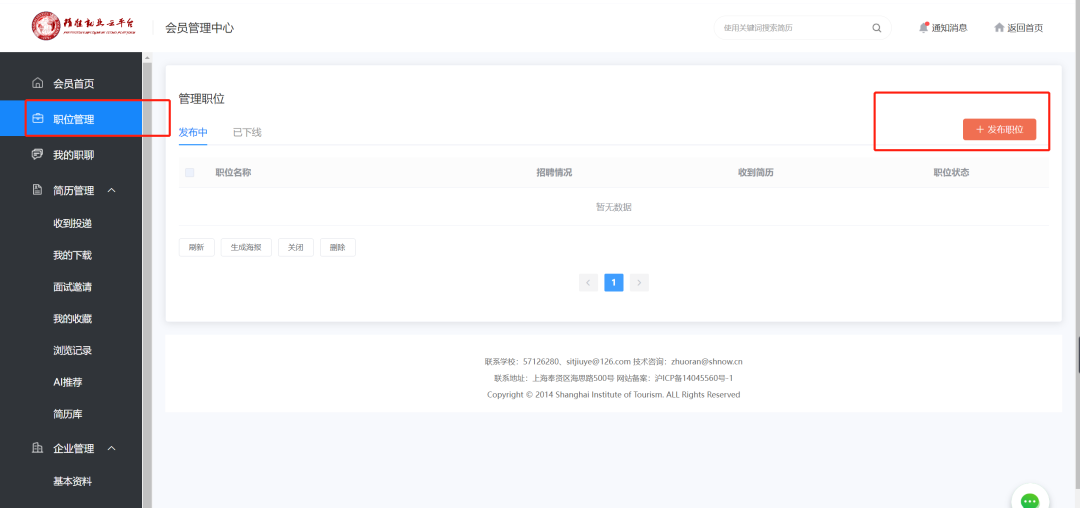Collapse the 简历管理 submenu chevron
Screen dimensions: 1080x508
(112, 190)
